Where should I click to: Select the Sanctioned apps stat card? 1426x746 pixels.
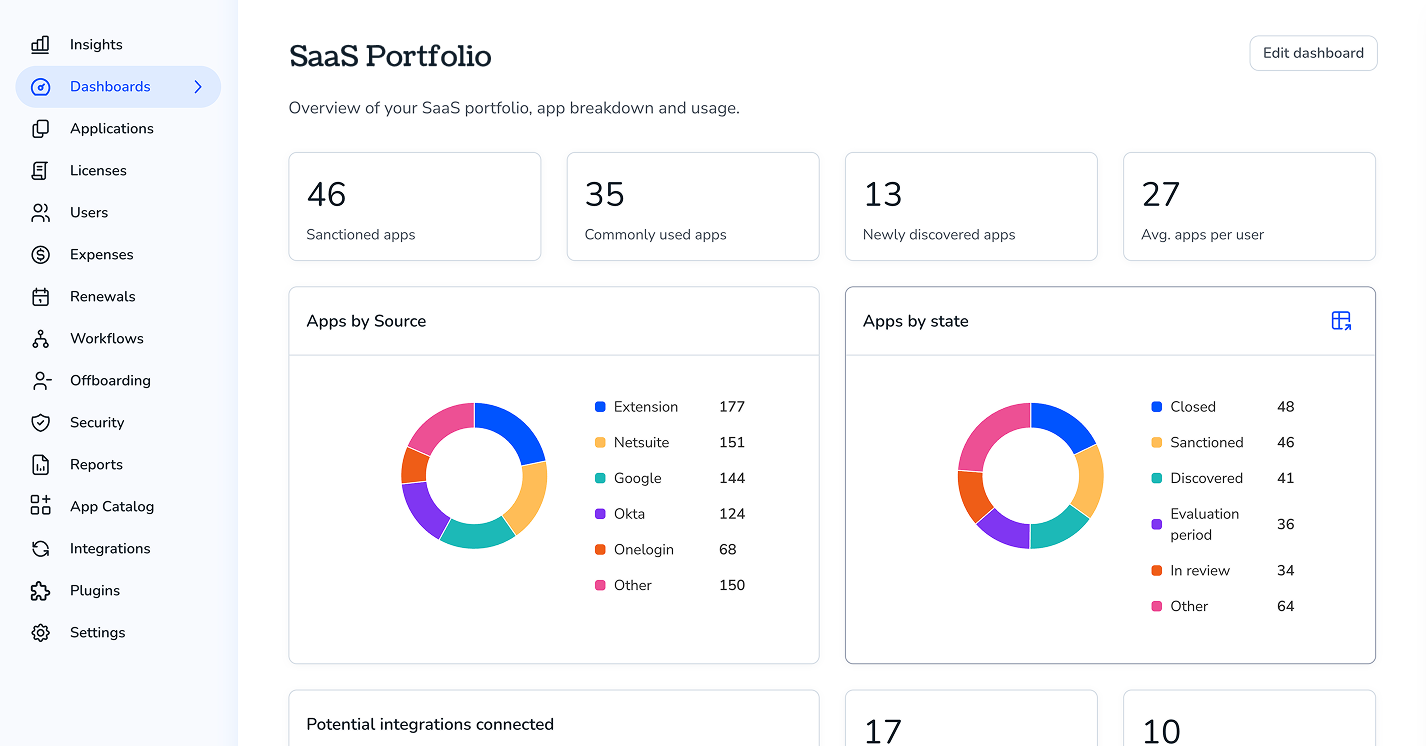click(x=414, y=207)
